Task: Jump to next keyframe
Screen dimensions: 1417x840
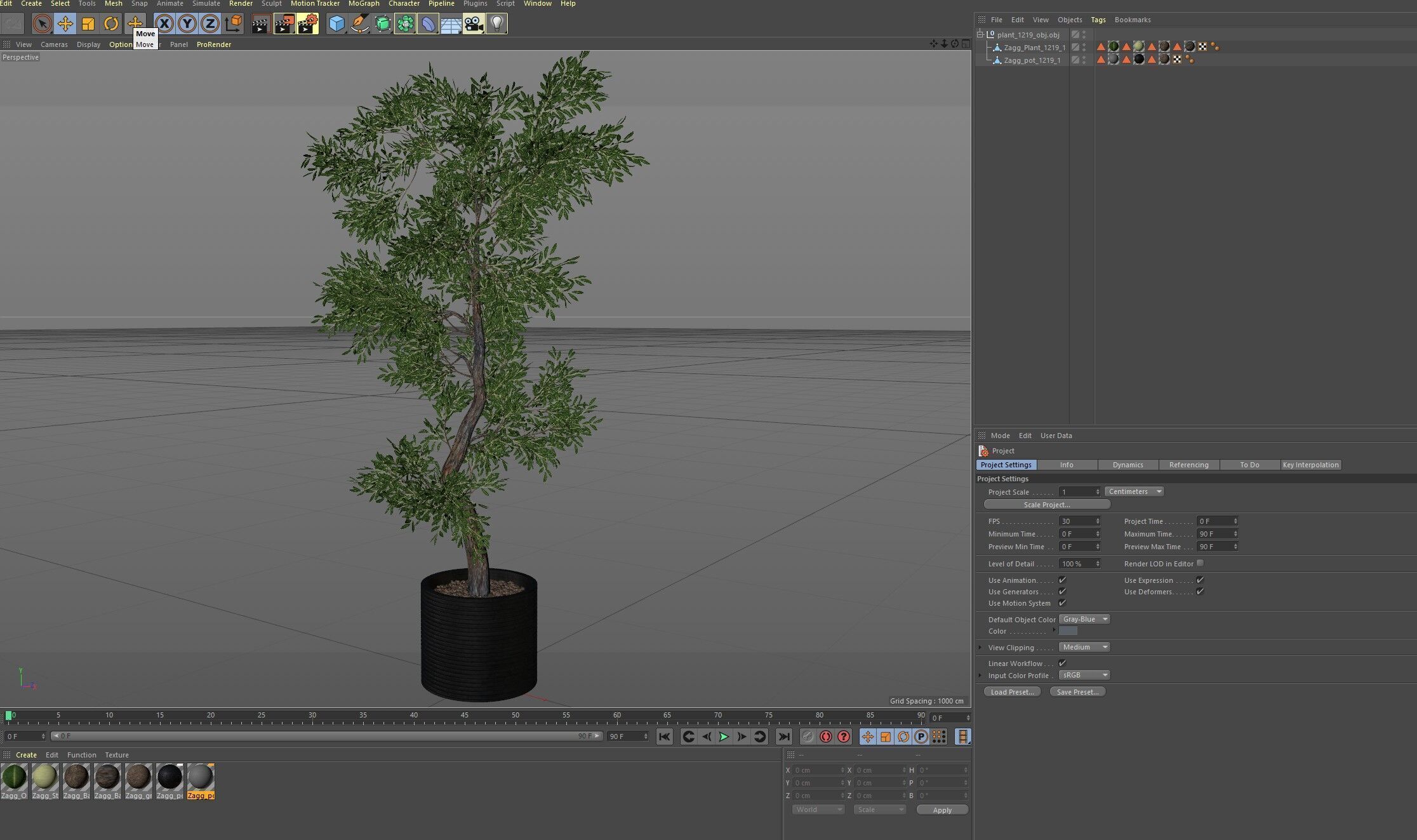Action: [759, 737]
